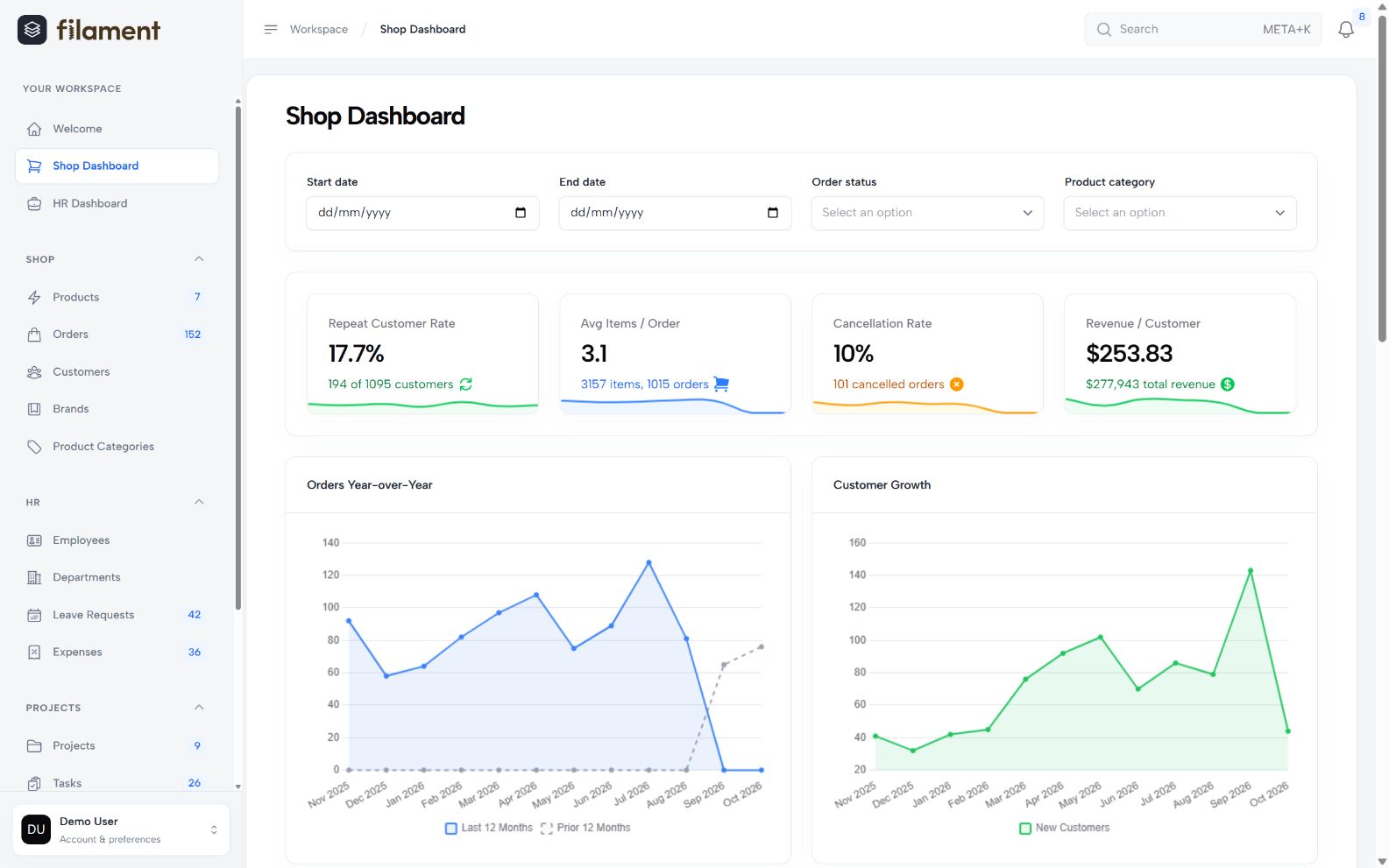Open Product Categories link in sidebar

pyautogui.click(x=117, y=447)
